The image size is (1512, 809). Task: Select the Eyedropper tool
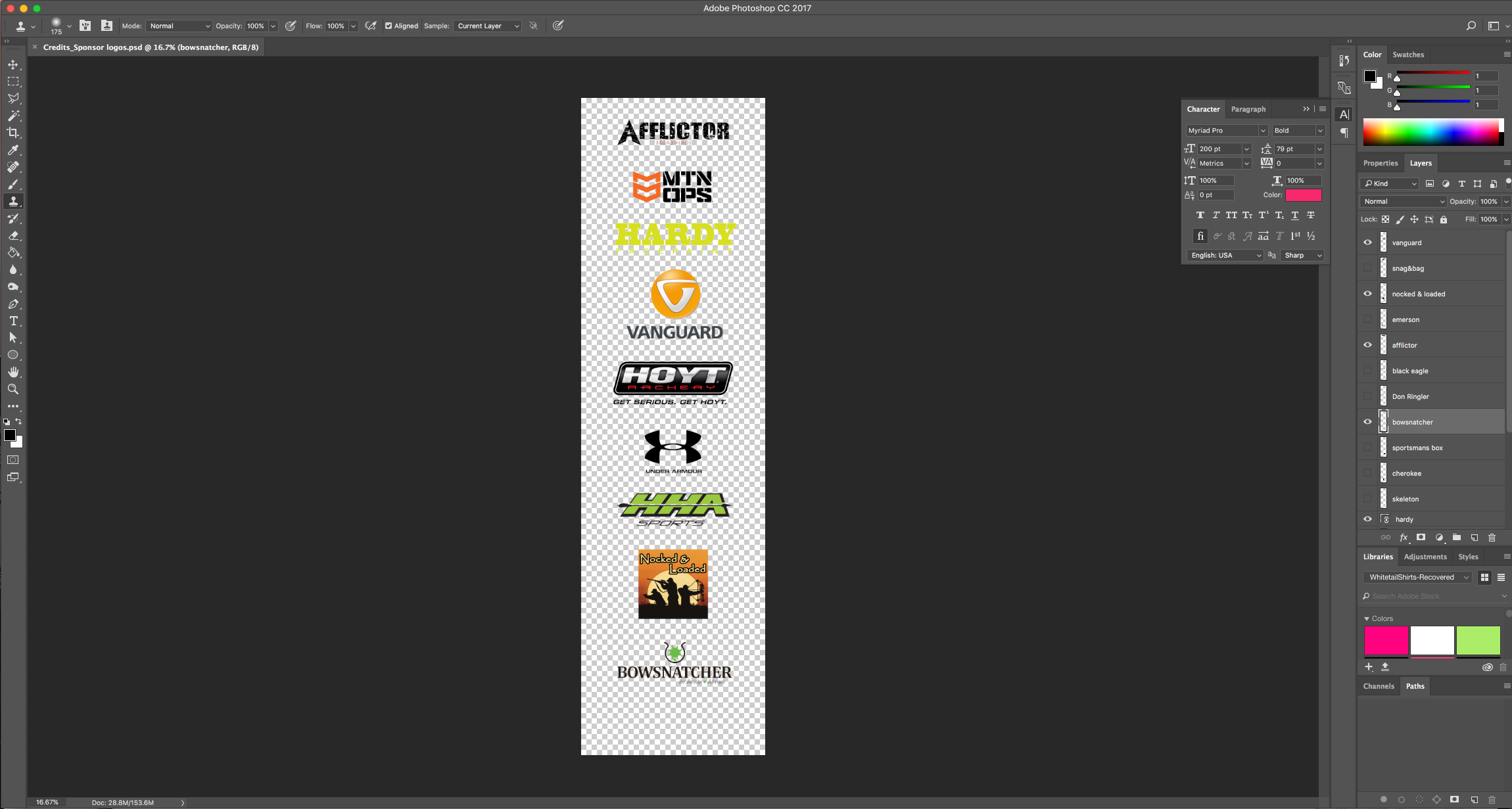[13, 150]
